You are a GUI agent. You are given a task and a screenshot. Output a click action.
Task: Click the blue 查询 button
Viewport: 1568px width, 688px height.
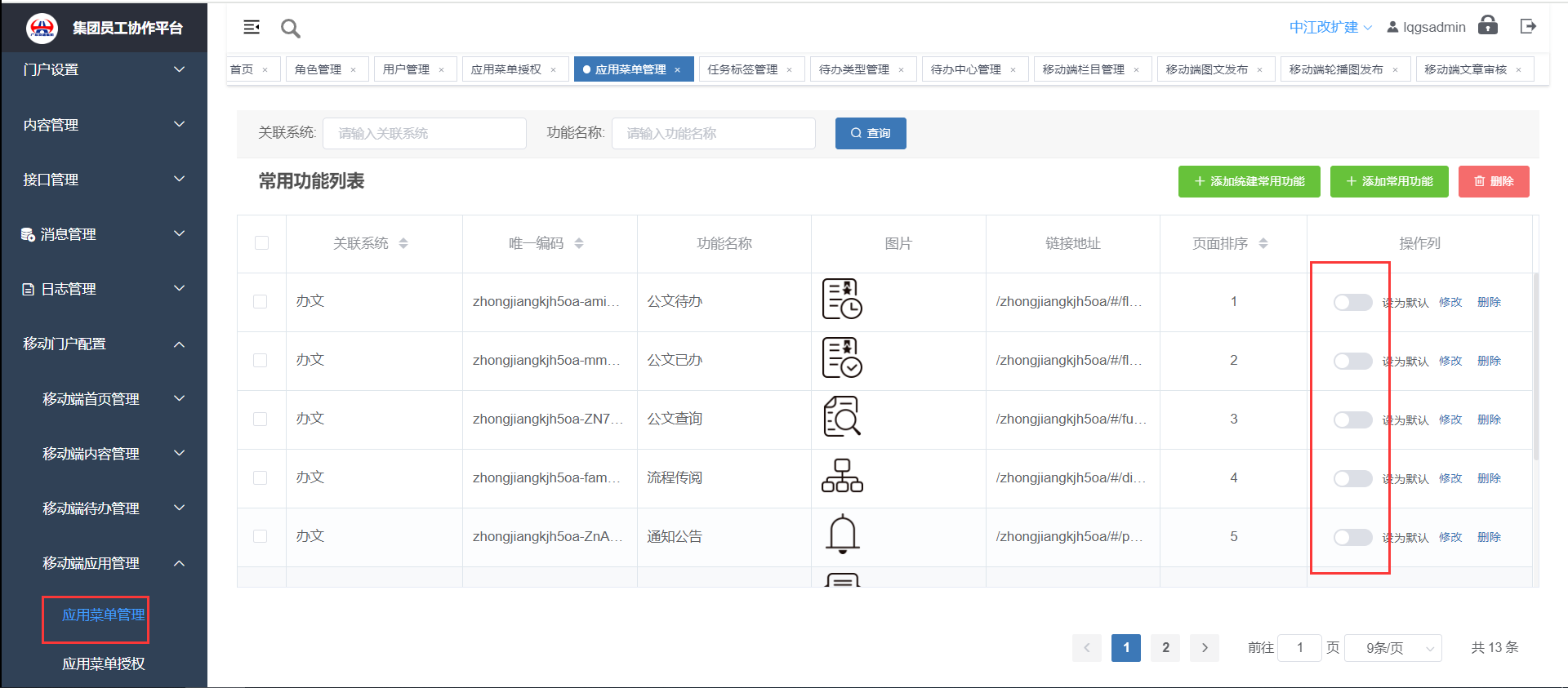[870, 133]
